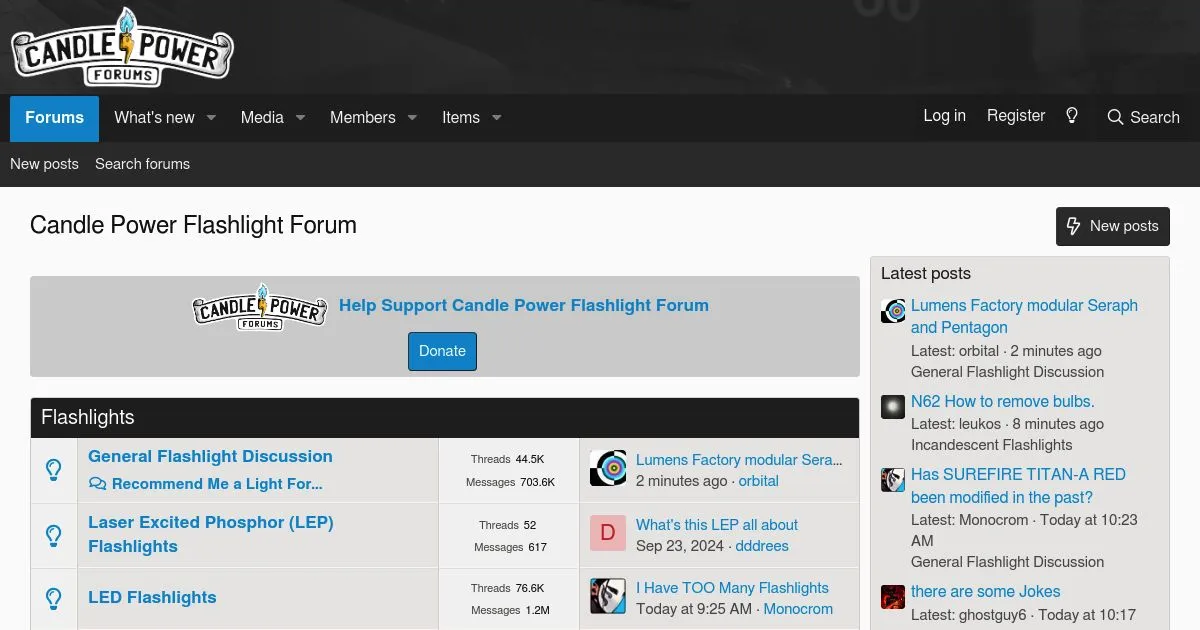The image size is (1200, 630).
Task: Open the LED Flashlights forum
Action: [x=152, y=597]
